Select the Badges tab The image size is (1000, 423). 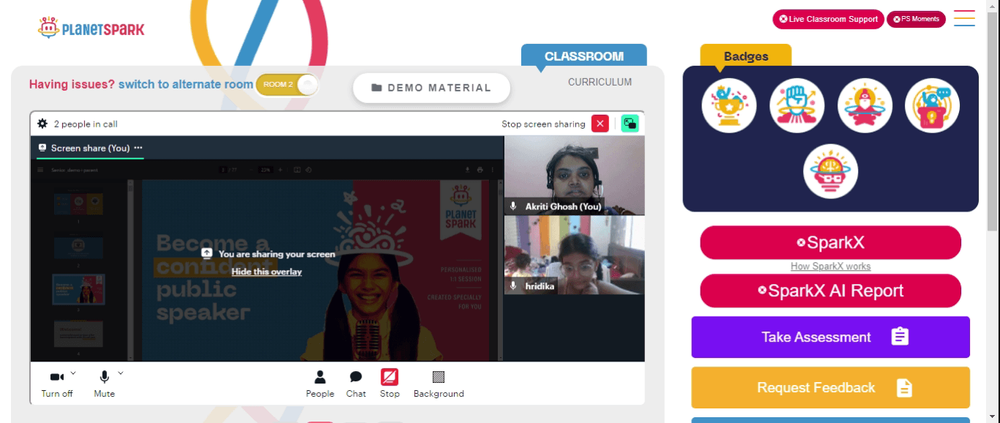[746, 56]
